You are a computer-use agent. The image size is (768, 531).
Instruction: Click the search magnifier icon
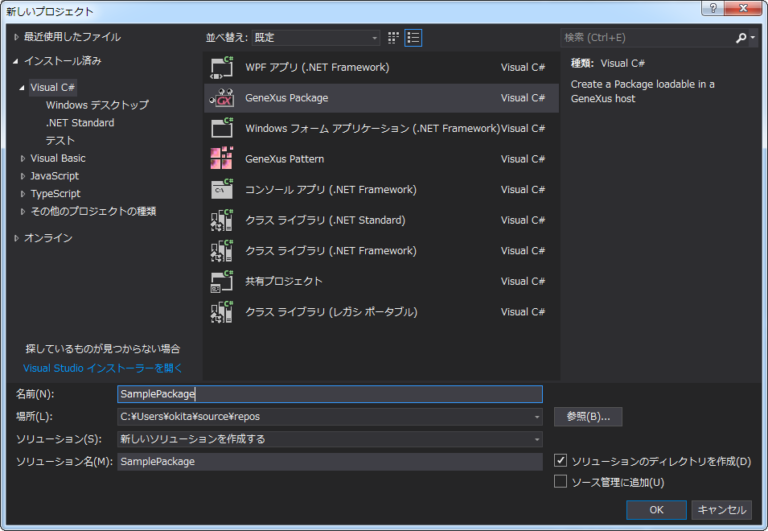(741, 38)
